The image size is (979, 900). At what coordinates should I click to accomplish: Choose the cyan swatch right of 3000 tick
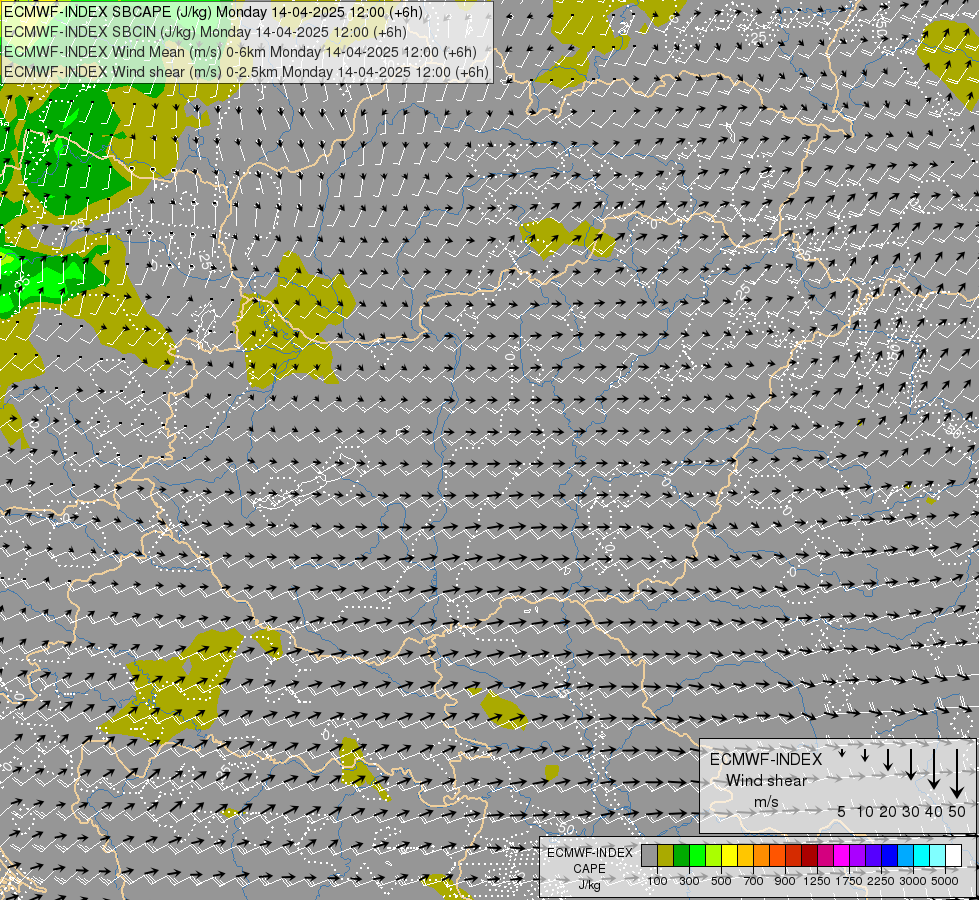pyautogui.click(x=922, y=855)
